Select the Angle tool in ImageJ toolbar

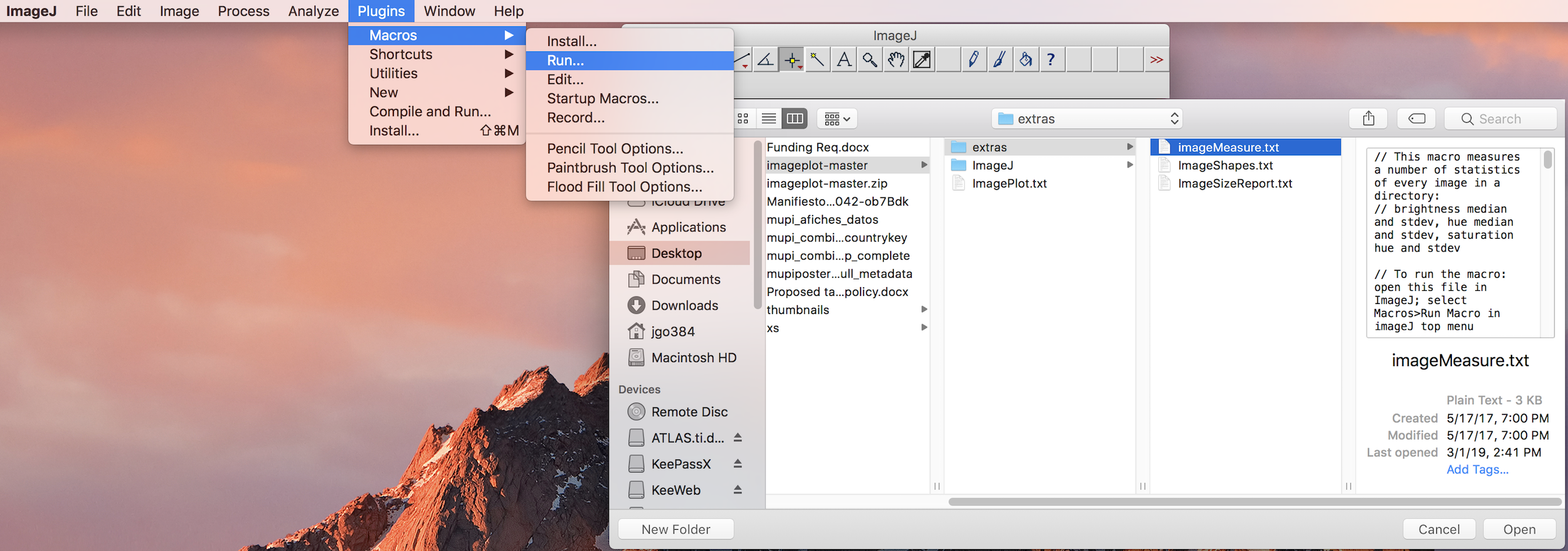point(765,60)
